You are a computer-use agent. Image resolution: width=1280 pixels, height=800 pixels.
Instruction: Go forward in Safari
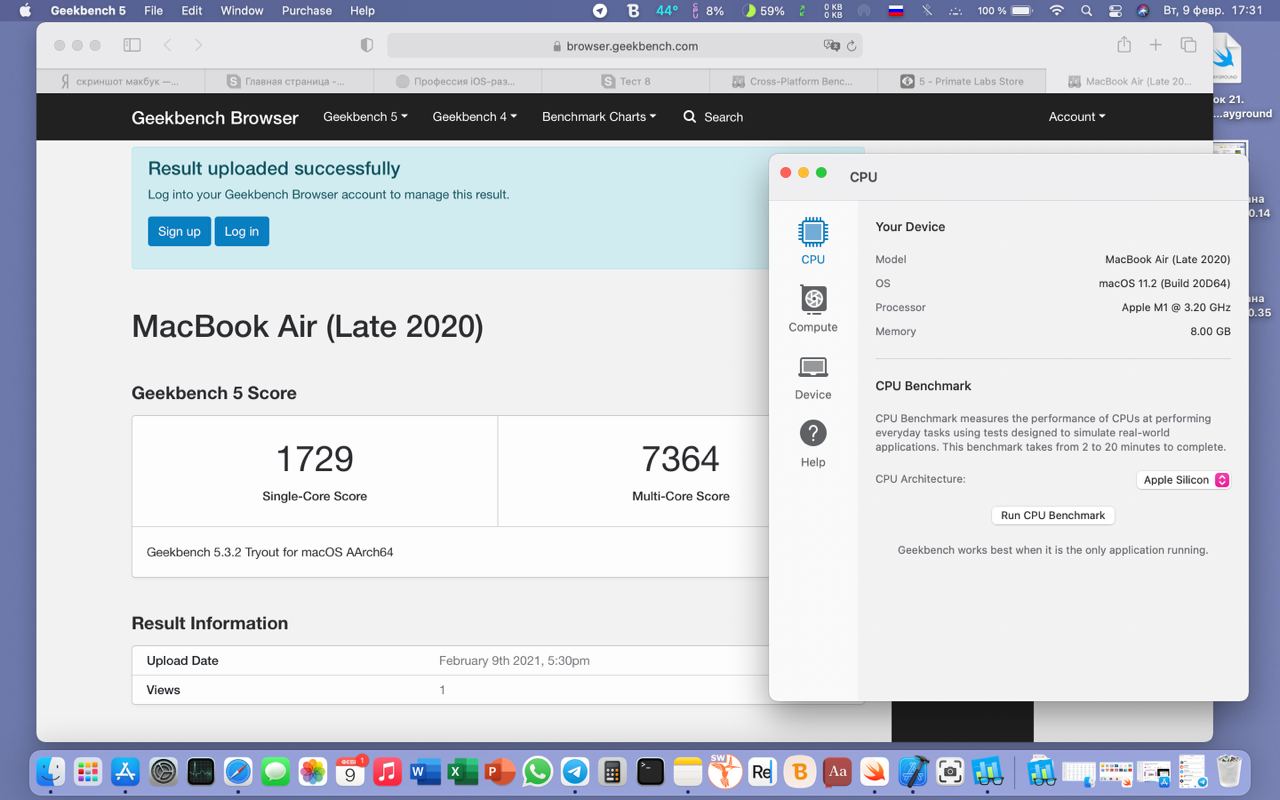click(198, 45)
